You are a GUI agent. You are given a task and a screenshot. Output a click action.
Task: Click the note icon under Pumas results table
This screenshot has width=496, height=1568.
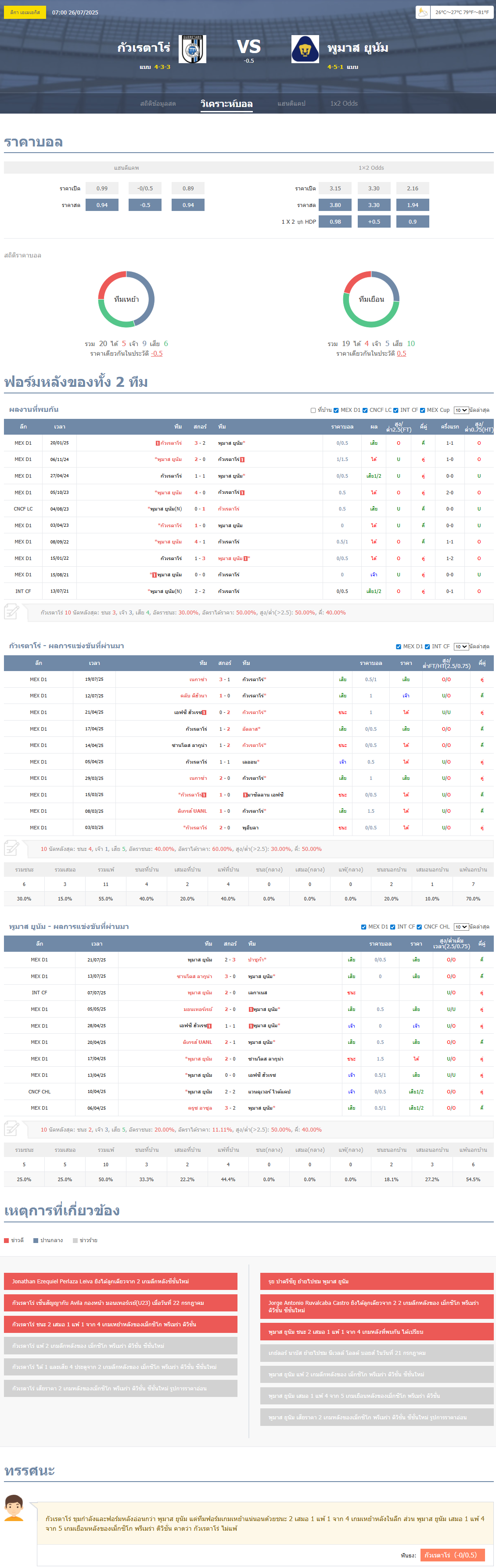click(11, 1128)
